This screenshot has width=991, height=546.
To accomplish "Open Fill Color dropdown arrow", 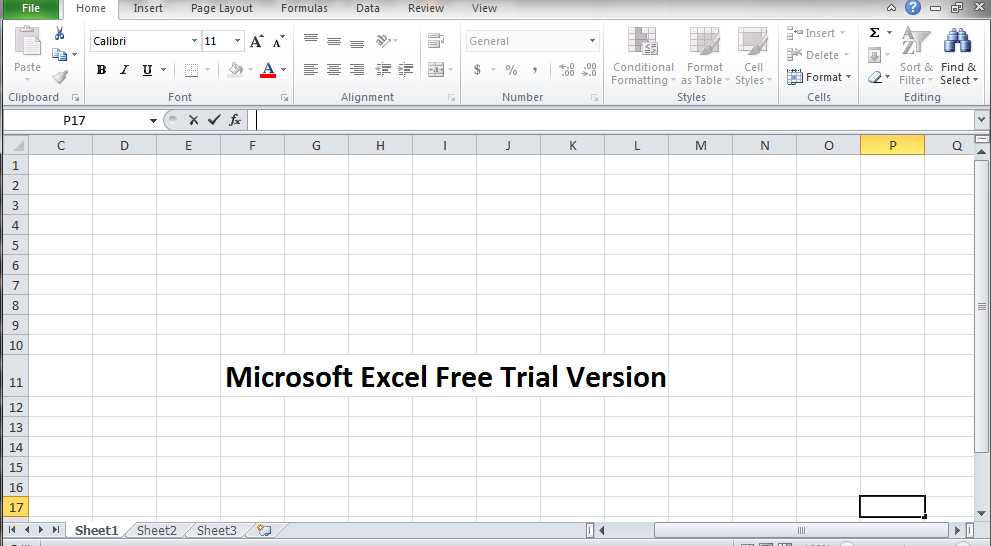I will 250,70.
